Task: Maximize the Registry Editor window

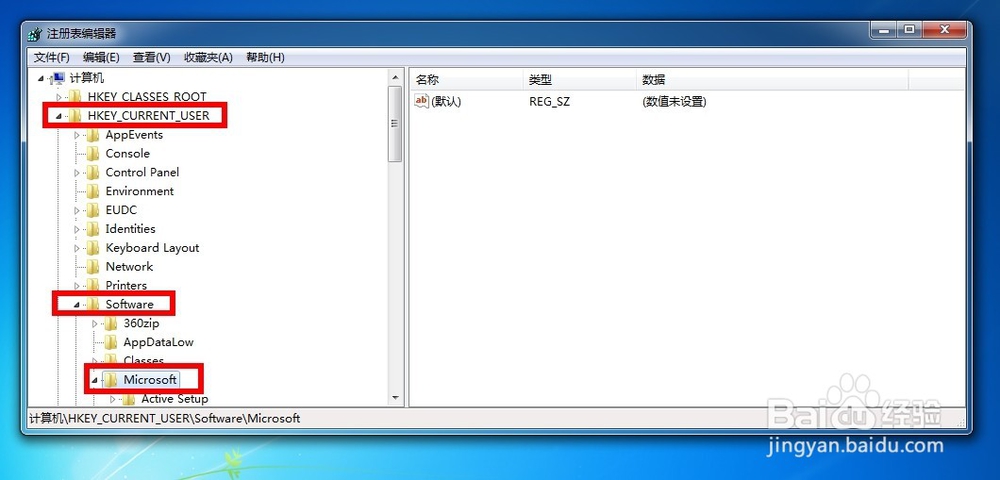Action: pos(909,29)
